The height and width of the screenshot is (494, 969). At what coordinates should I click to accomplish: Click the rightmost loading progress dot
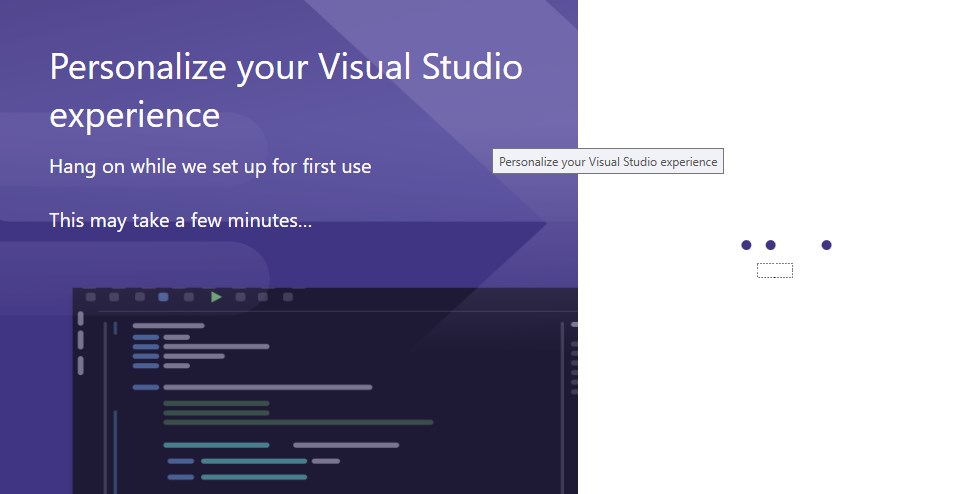pos(827,245)
